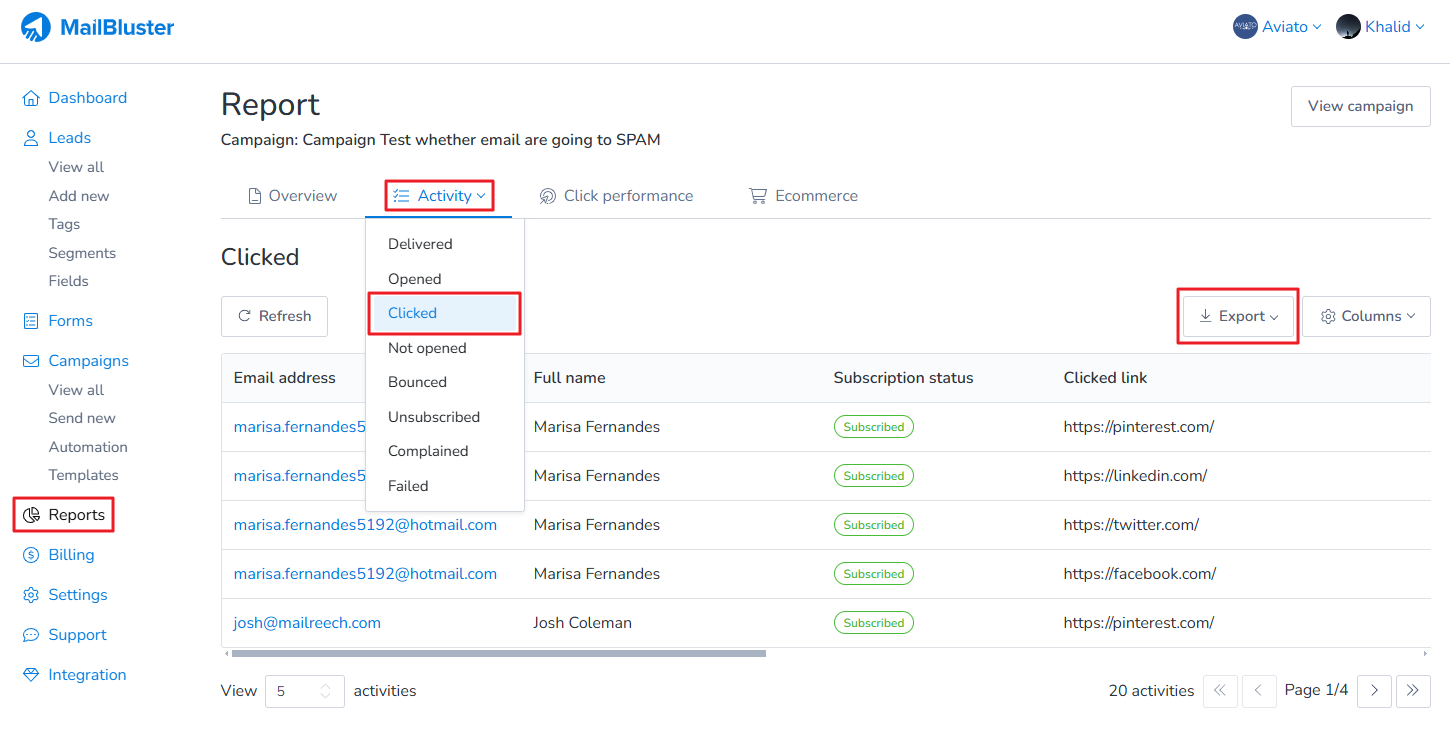The width and height of the screenshot is (1450, 733).
Task: Open Dashboard via the house icon
Action: pyautogui.click(x=31, y=98)
